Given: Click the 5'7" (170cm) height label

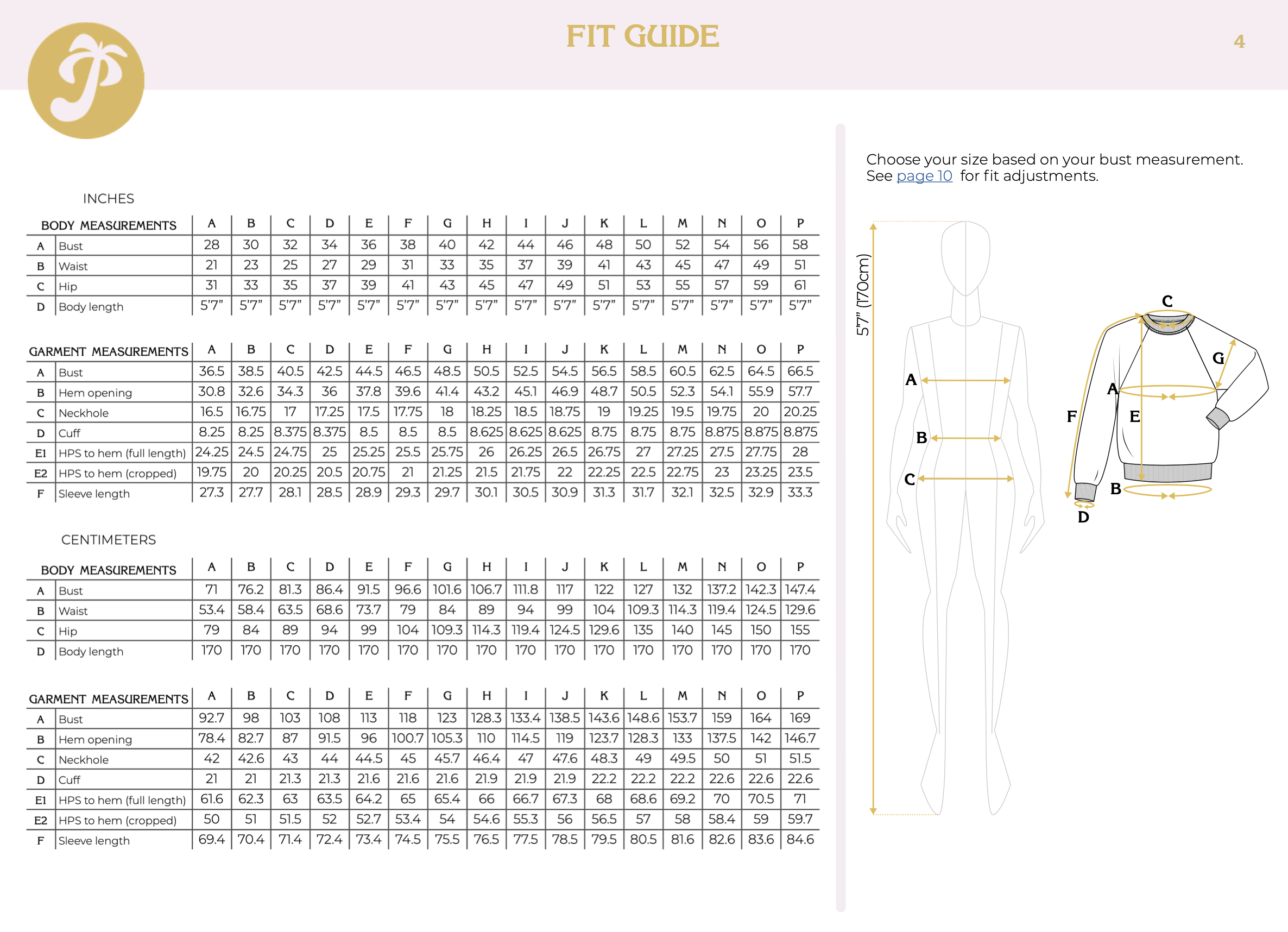Looking at the screenshot, I should (863, 294).
